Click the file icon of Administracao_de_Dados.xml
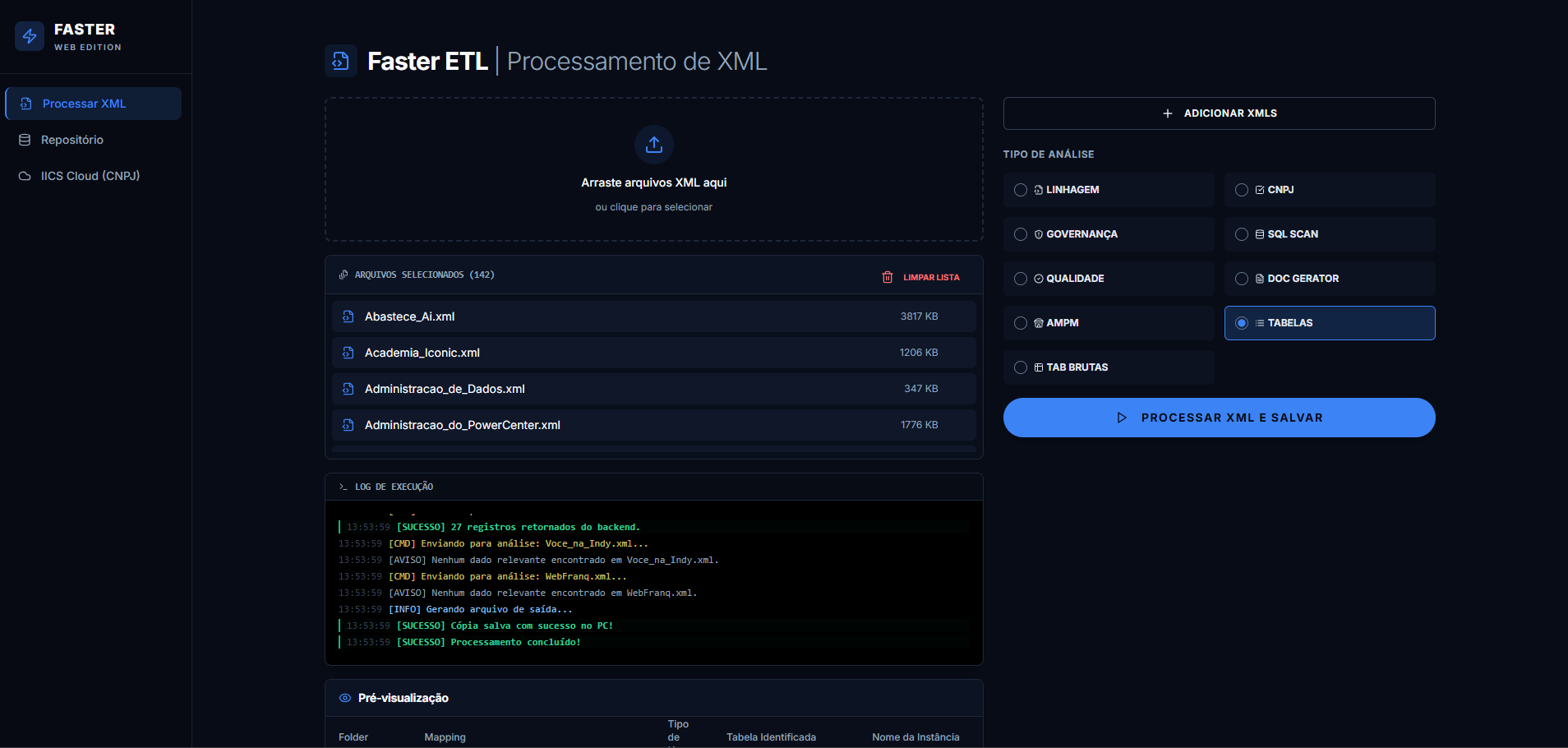The width and height of the screenshot is (1568, 748). pyautogui.click(x=348, y=389)
